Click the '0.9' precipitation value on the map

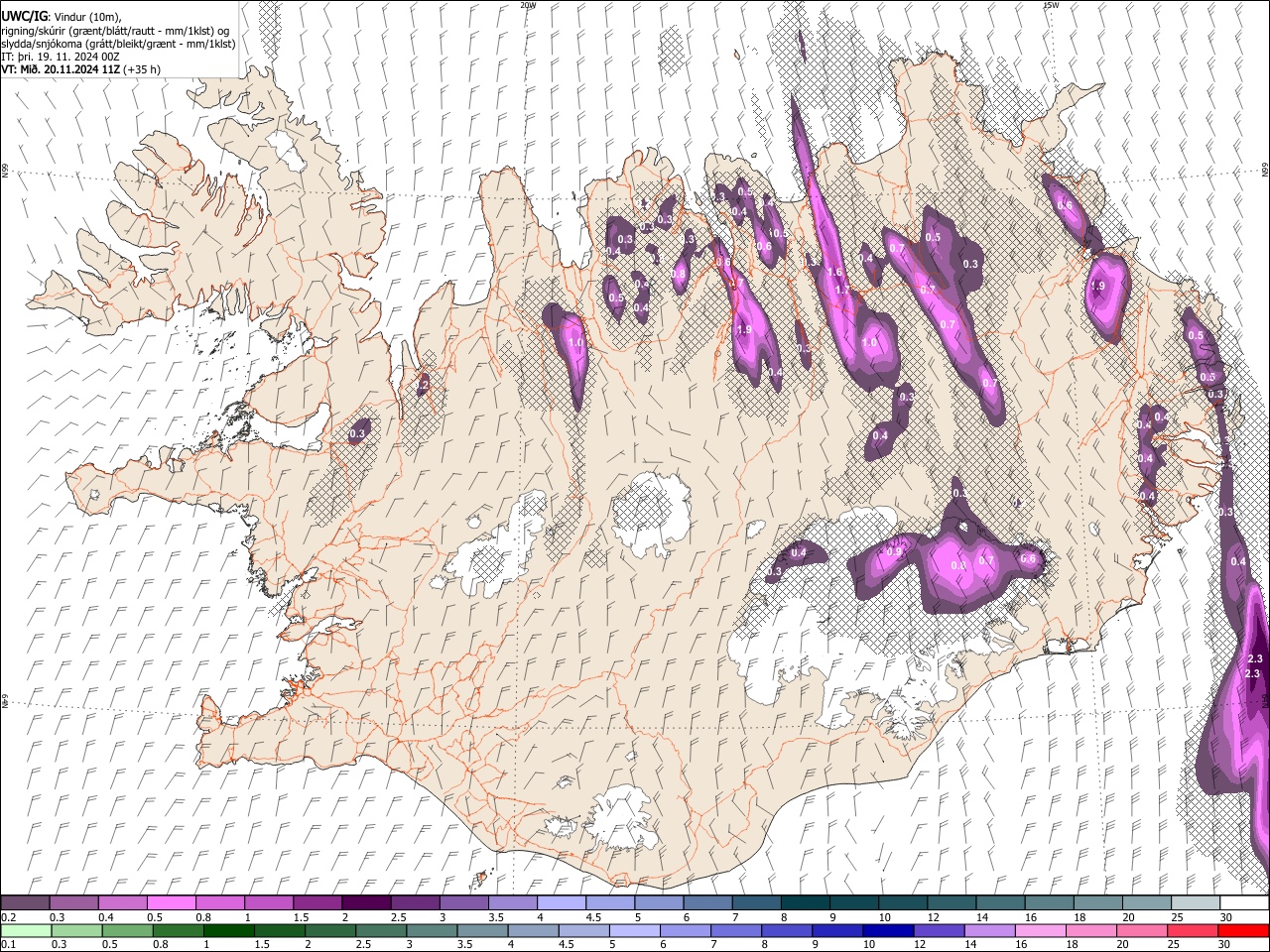pos(895,551)
